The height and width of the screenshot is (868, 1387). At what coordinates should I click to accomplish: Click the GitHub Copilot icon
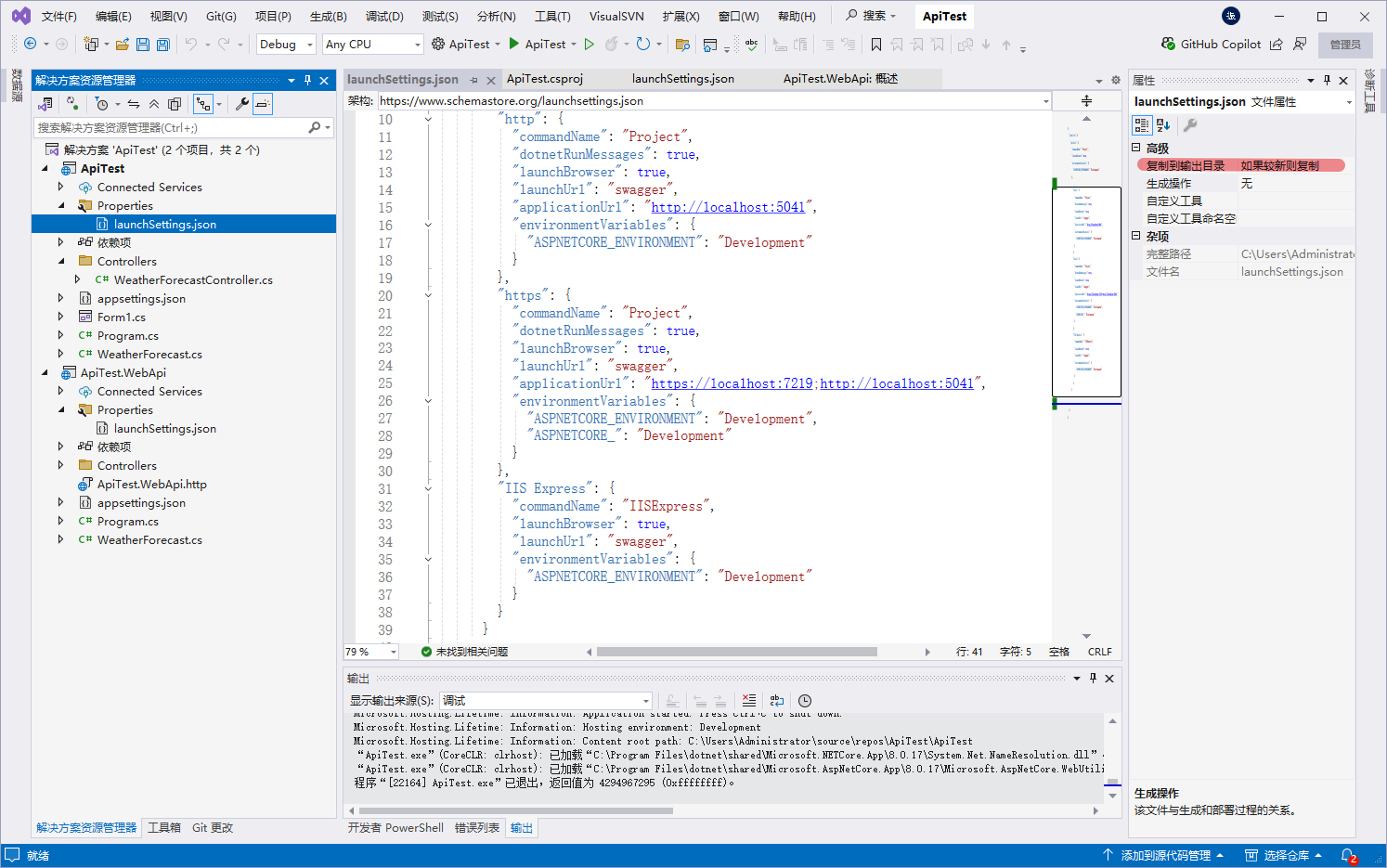[1168, 44]
